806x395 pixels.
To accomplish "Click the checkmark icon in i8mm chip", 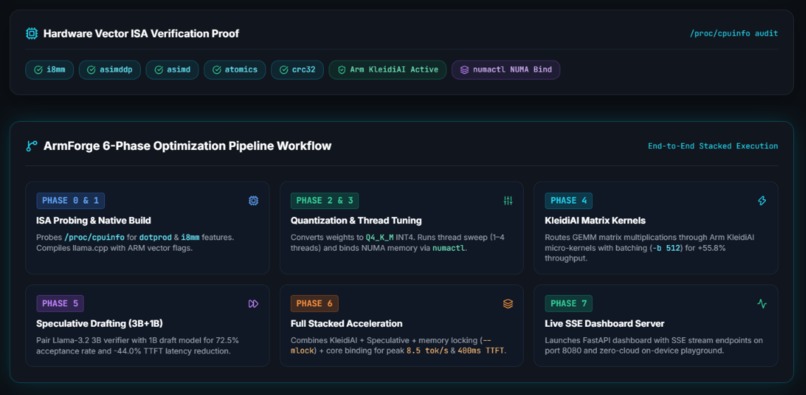I will 38,70.
